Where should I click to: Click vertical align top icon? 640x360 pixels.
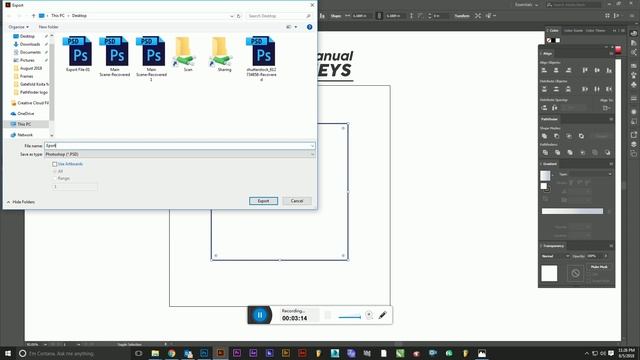585,71
